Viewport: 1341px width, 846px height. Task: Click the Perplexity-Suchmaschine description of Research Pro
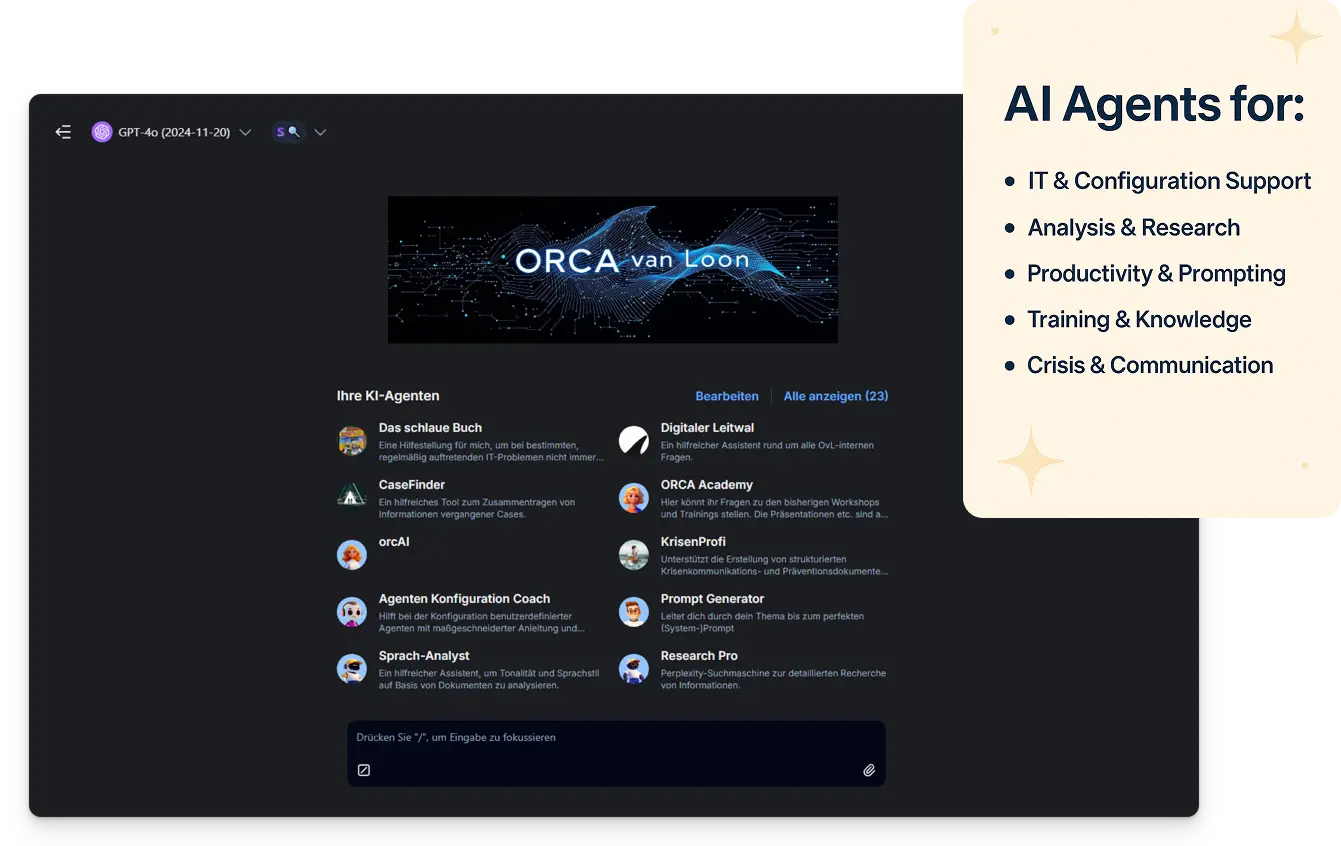click(773, 679)
